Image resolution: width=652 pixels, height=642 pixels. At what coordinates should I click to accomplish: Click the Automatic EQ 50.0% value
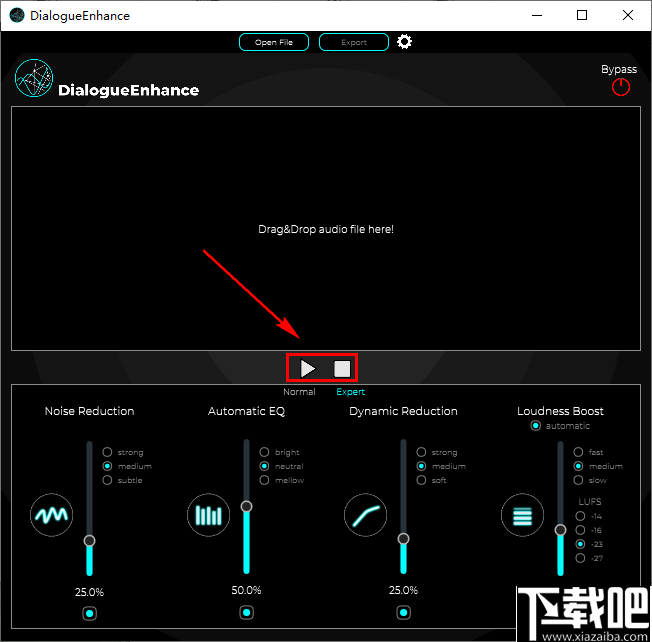[x=247, y=590]
